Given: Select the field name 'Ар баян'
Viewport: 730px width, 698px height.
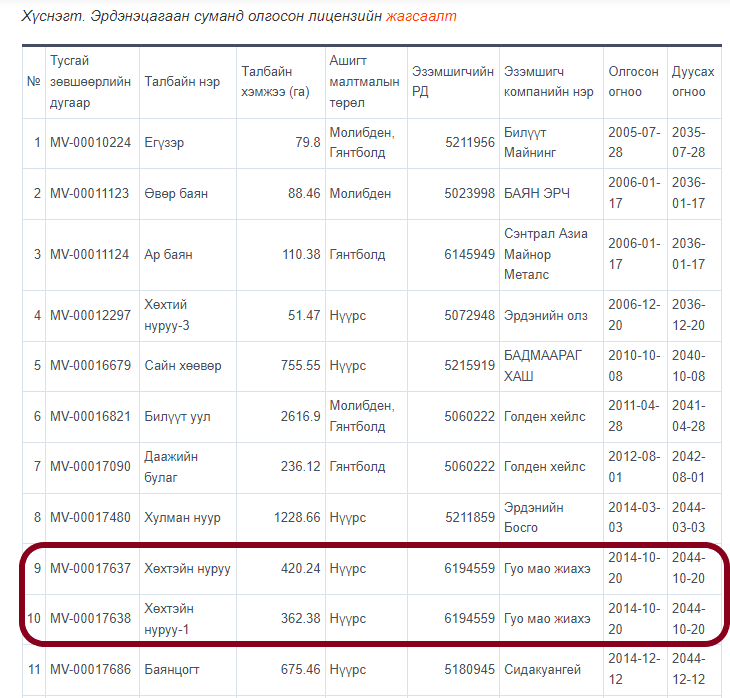Looking at the screenshot, I should pyautogui.click(x=168, y=255).
